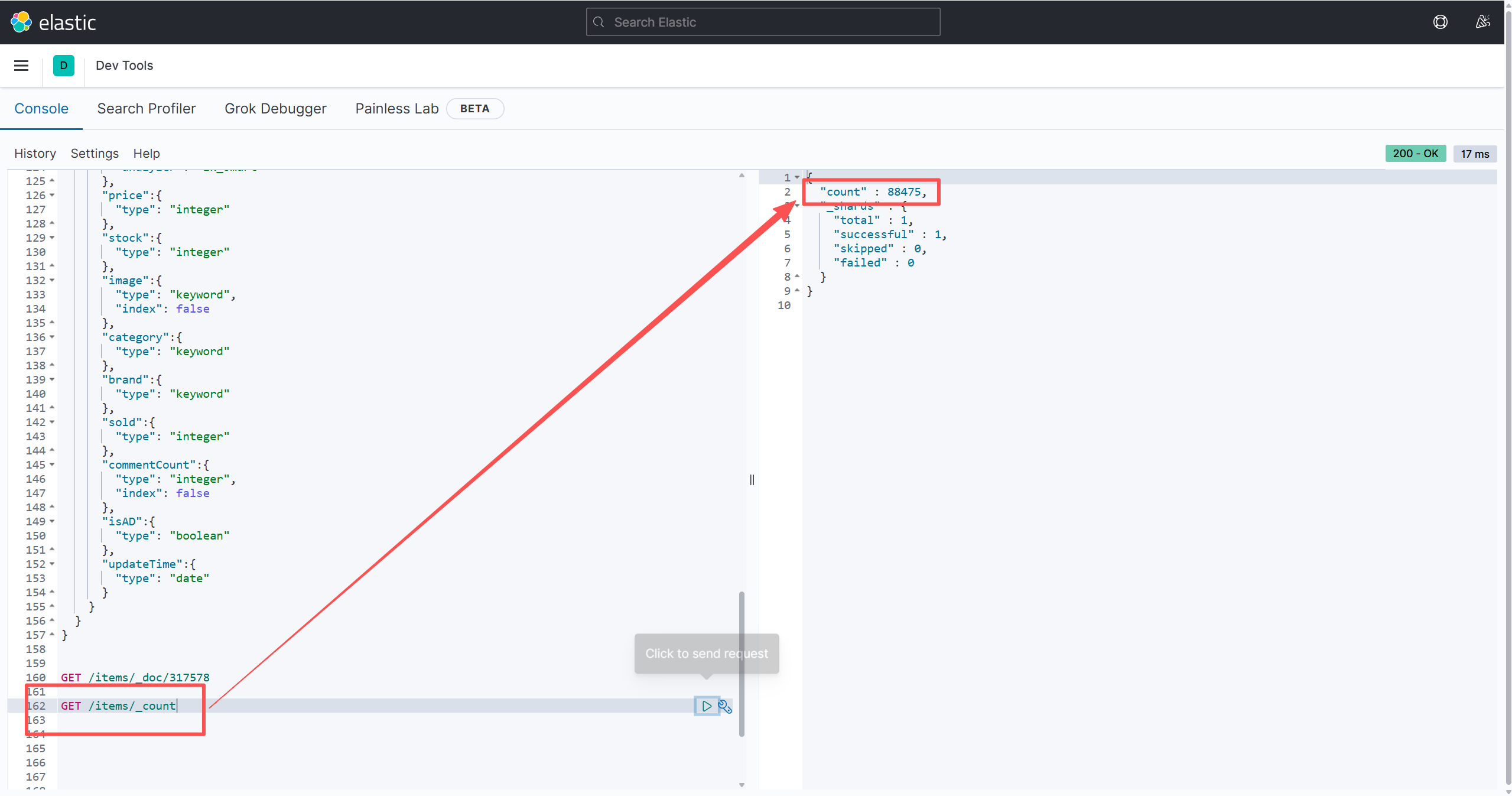
Task: Open the hamburger navigation menu
Action: 21,66
